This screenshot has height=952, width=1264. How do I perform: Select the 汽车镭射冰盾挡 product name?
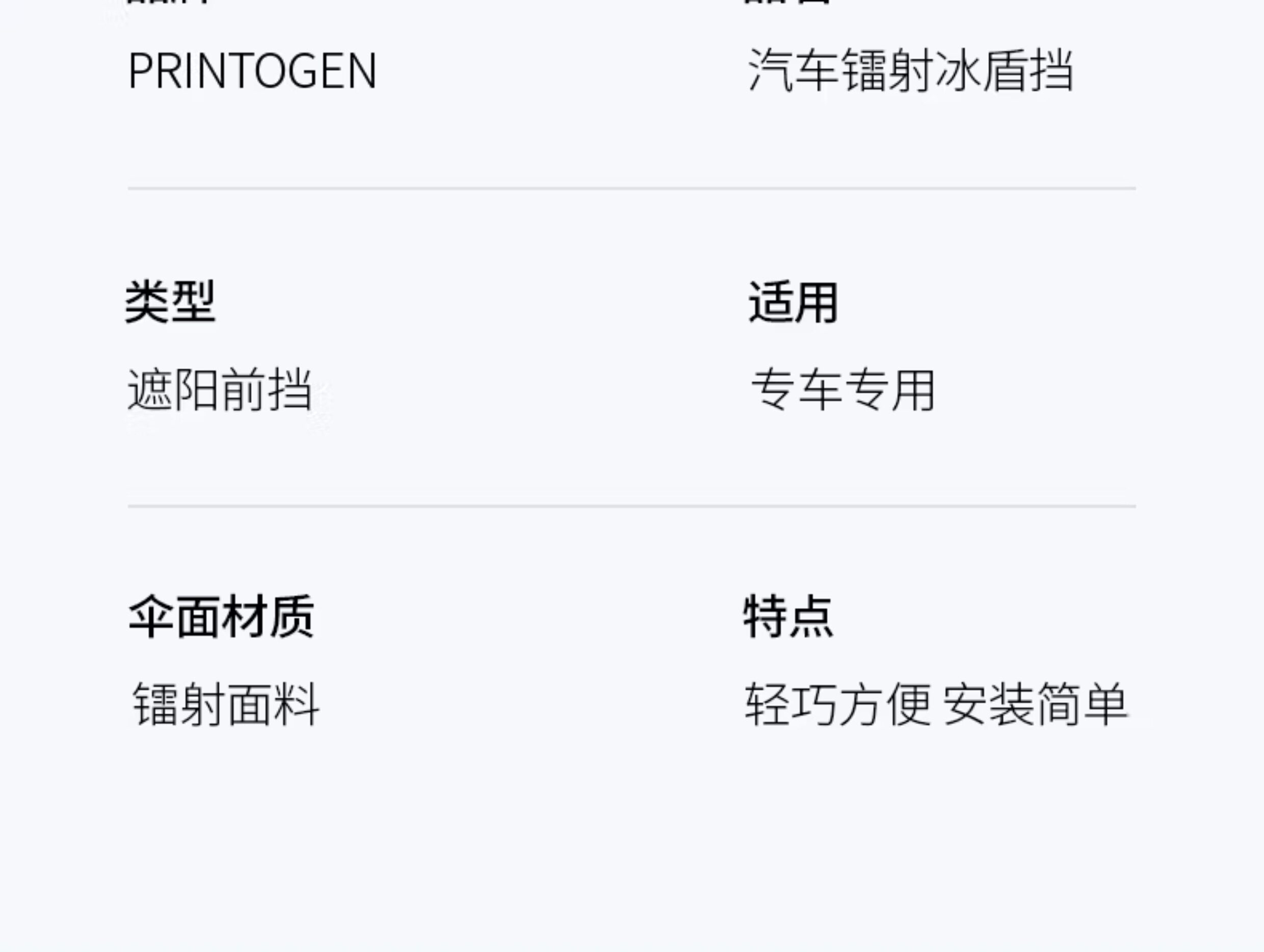click(910, 71)
